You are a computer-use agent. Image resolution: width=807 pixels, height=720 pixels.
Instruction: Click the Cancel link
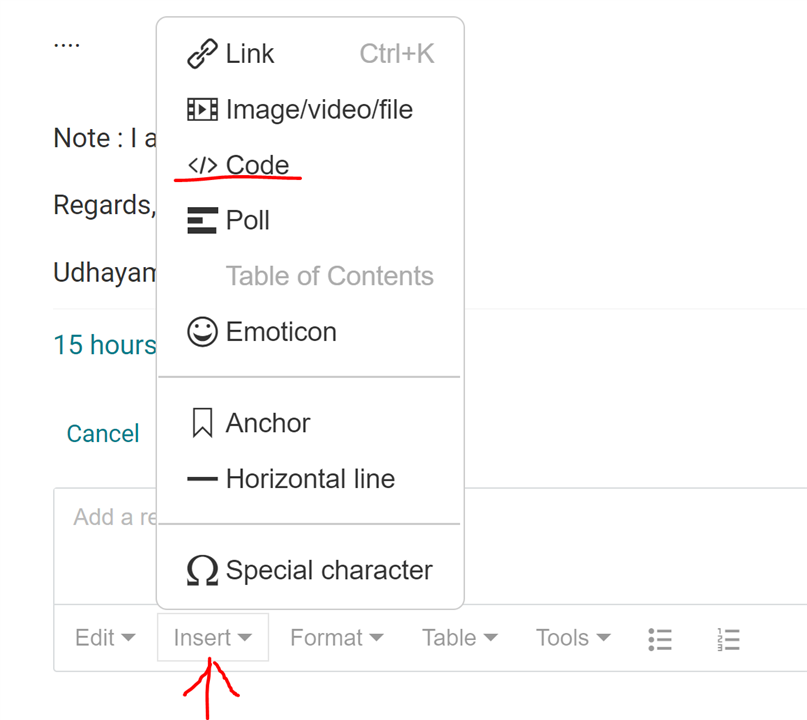coord(103,433)
